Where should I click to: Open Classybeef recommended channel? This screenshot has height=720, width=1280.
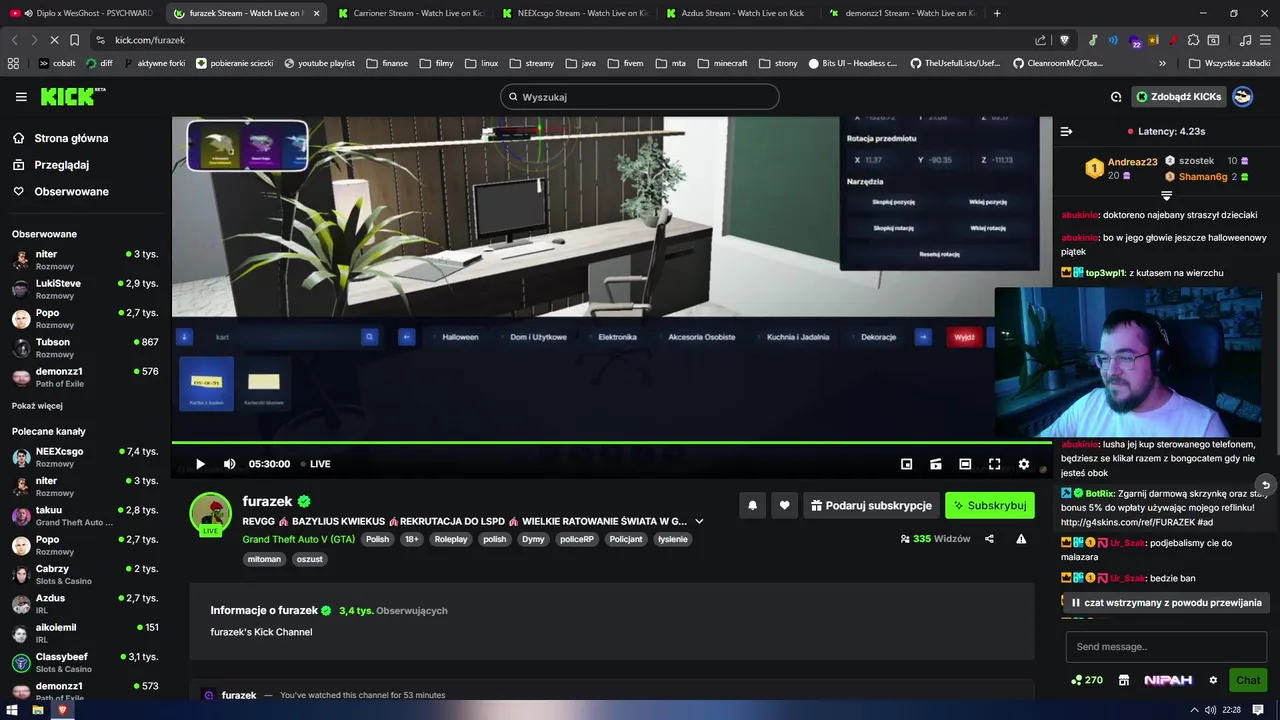tap(85, 662)
